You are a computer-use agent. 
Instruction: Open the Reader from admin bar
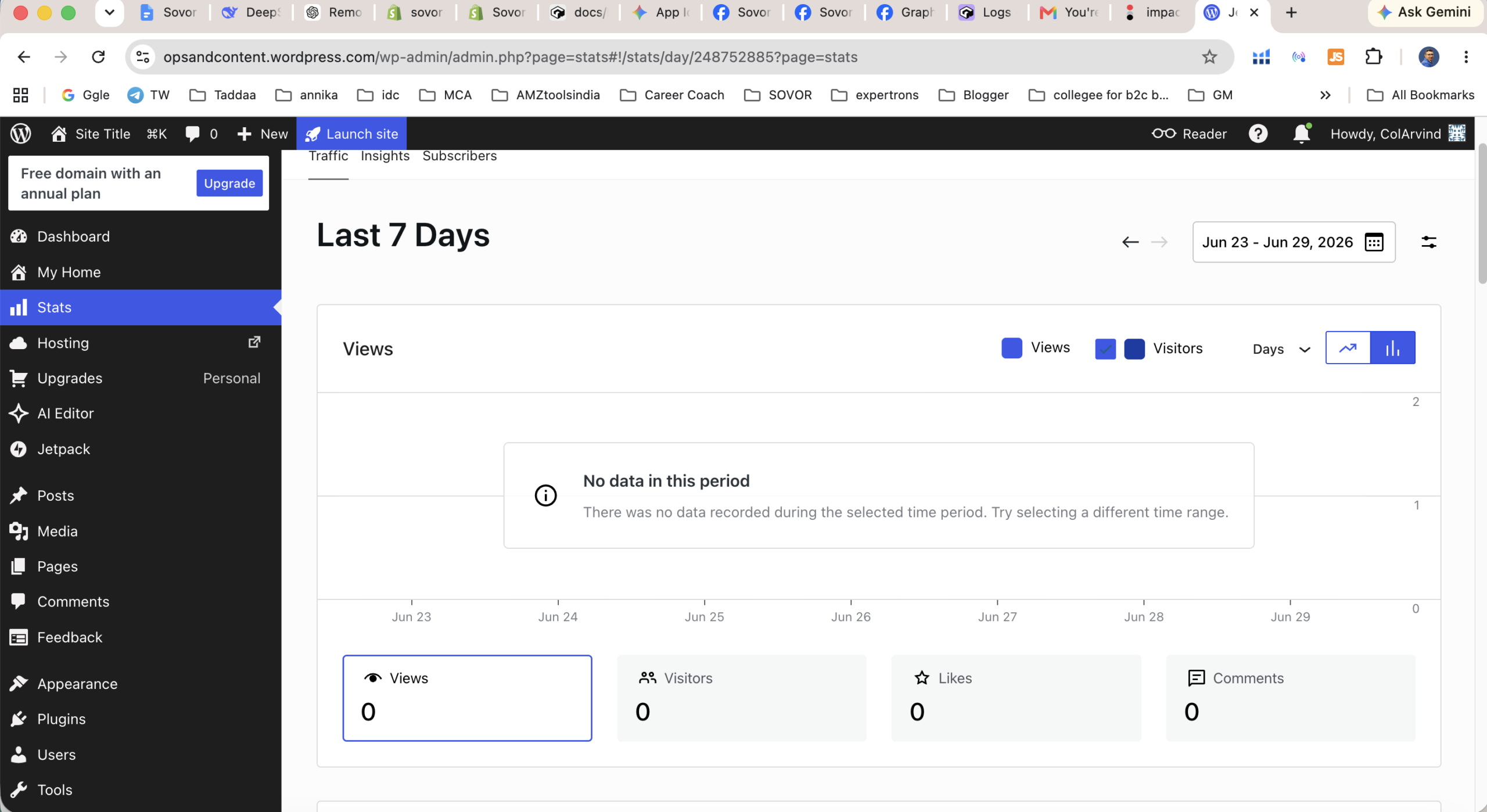(1189, 134)
